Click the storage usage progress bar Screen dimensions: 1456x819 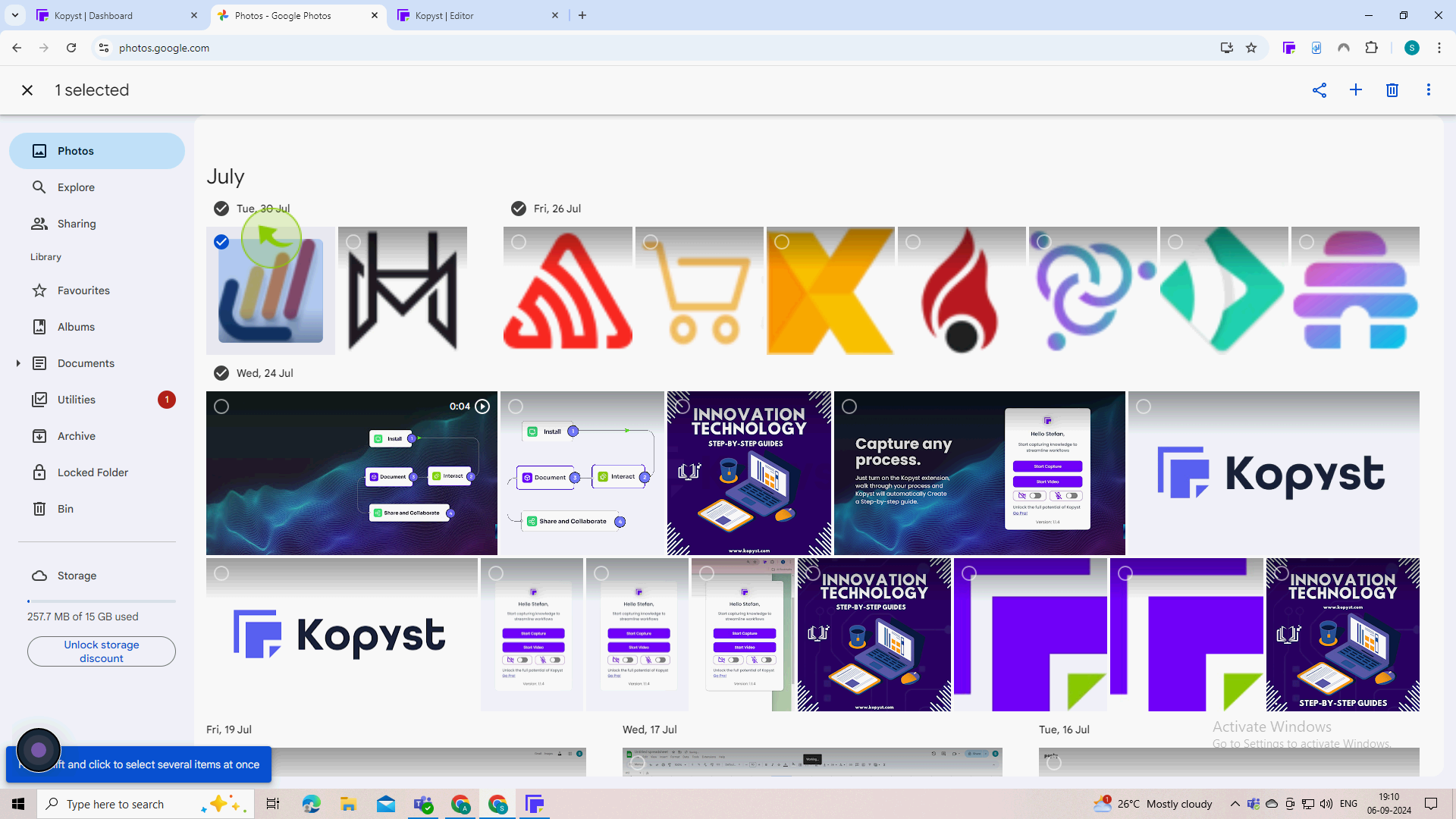(102, 601)
